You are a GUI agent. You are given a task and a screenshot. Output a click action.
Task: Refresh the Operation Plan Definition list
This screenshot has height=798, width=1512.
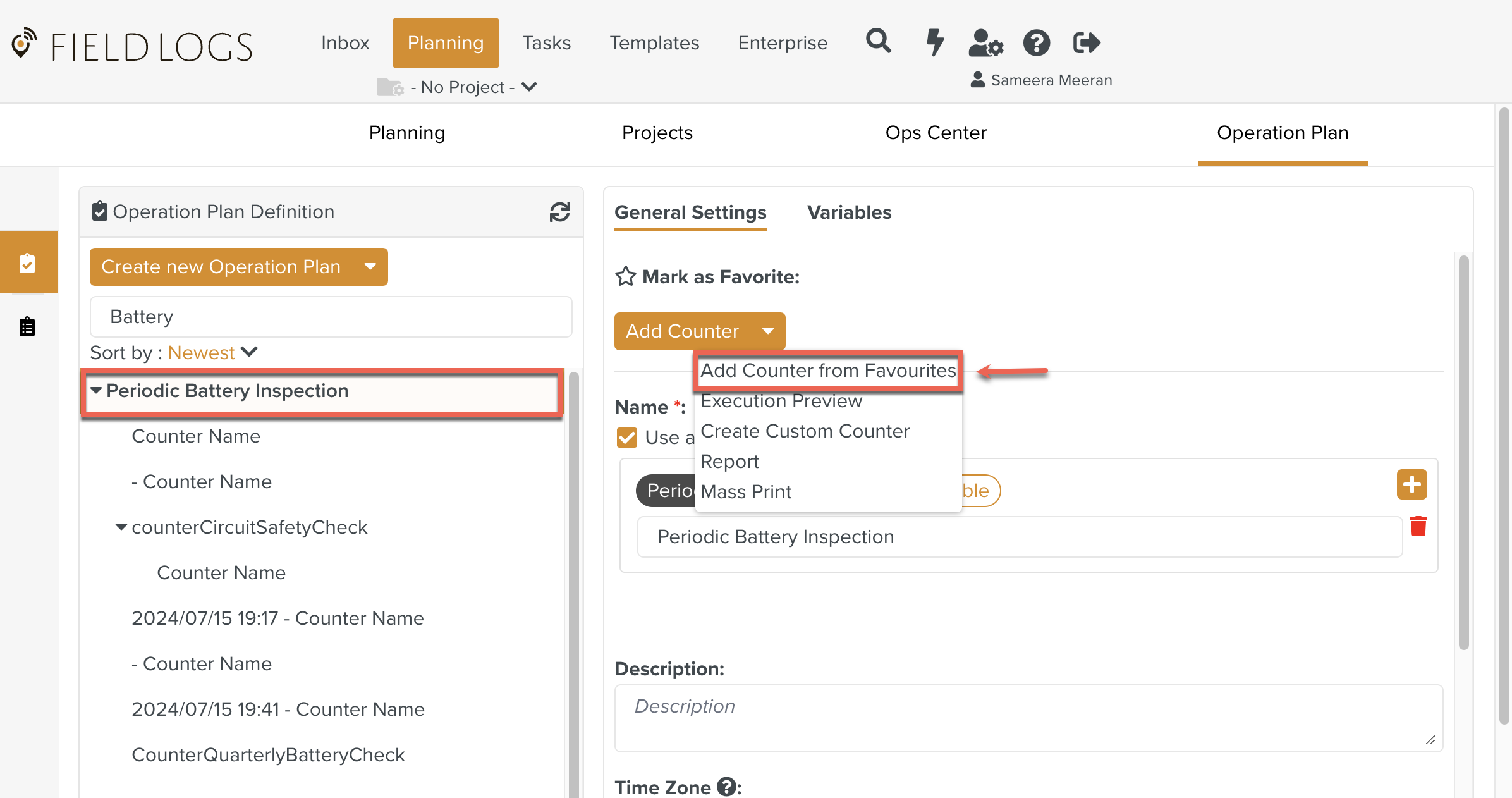(559, 212)
